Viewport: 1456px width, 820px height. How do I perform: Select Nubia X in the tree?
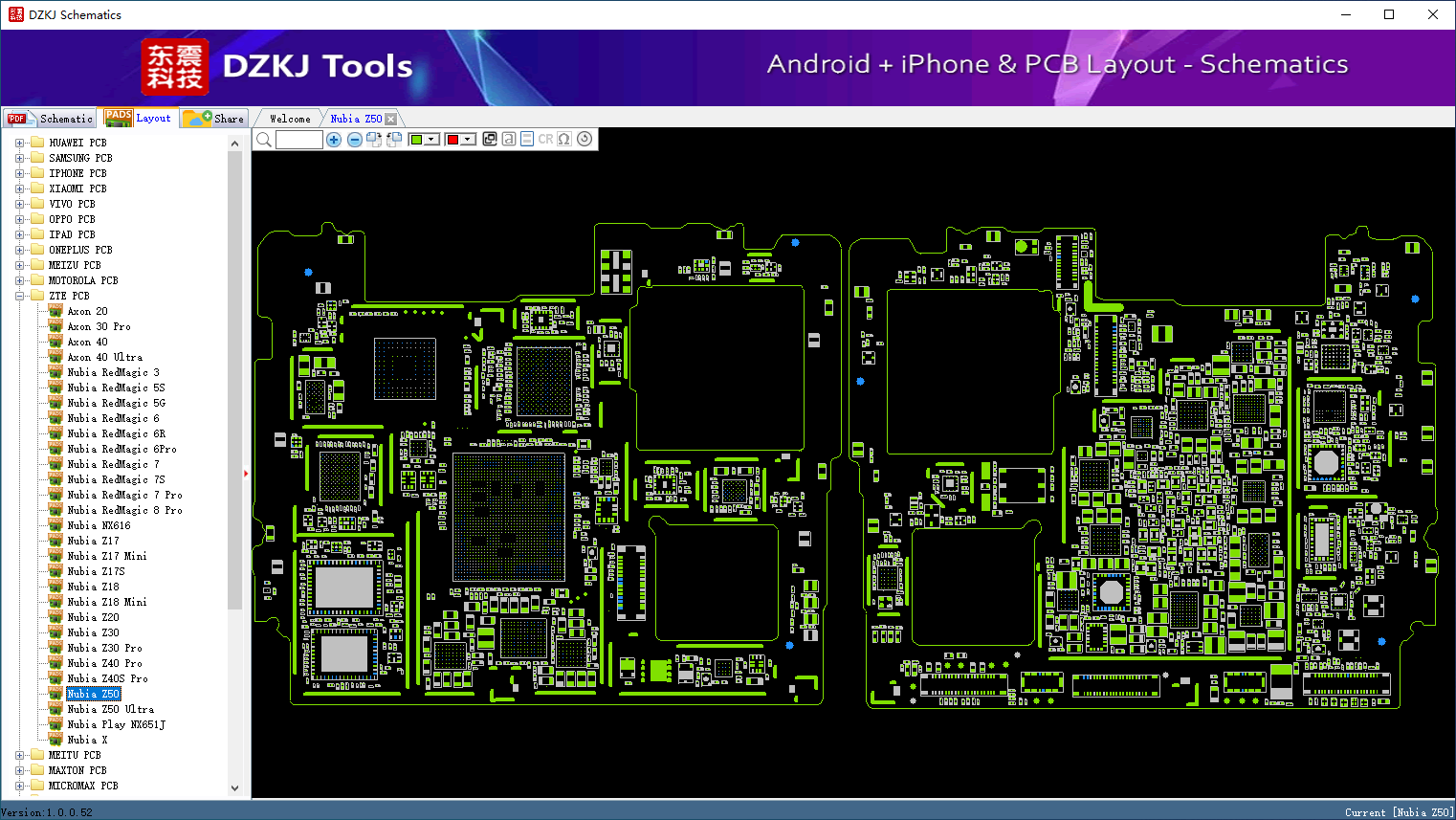(x=87, y=740)
